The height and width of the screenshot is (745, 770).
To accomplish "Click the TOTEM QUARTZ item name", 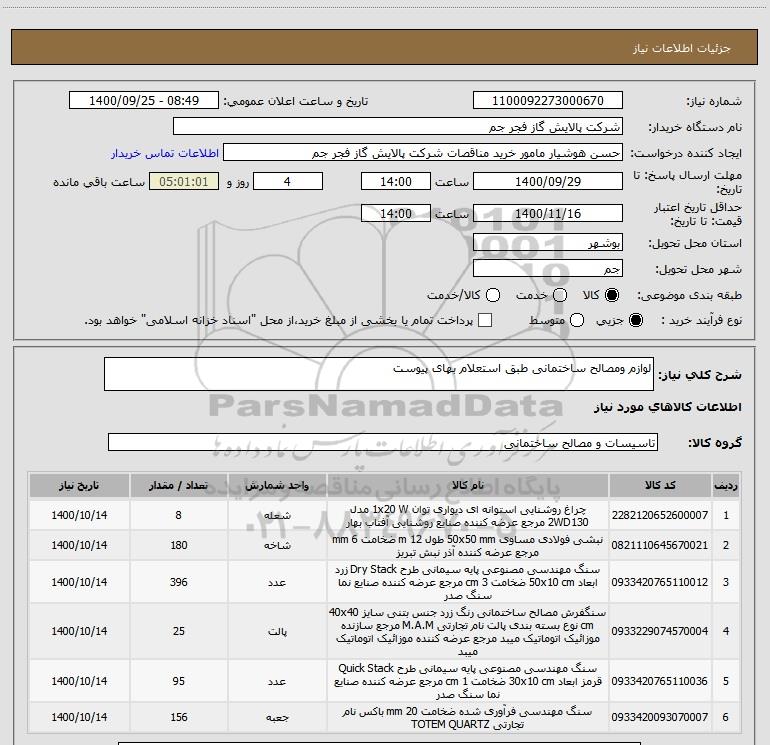I will 468,717.
